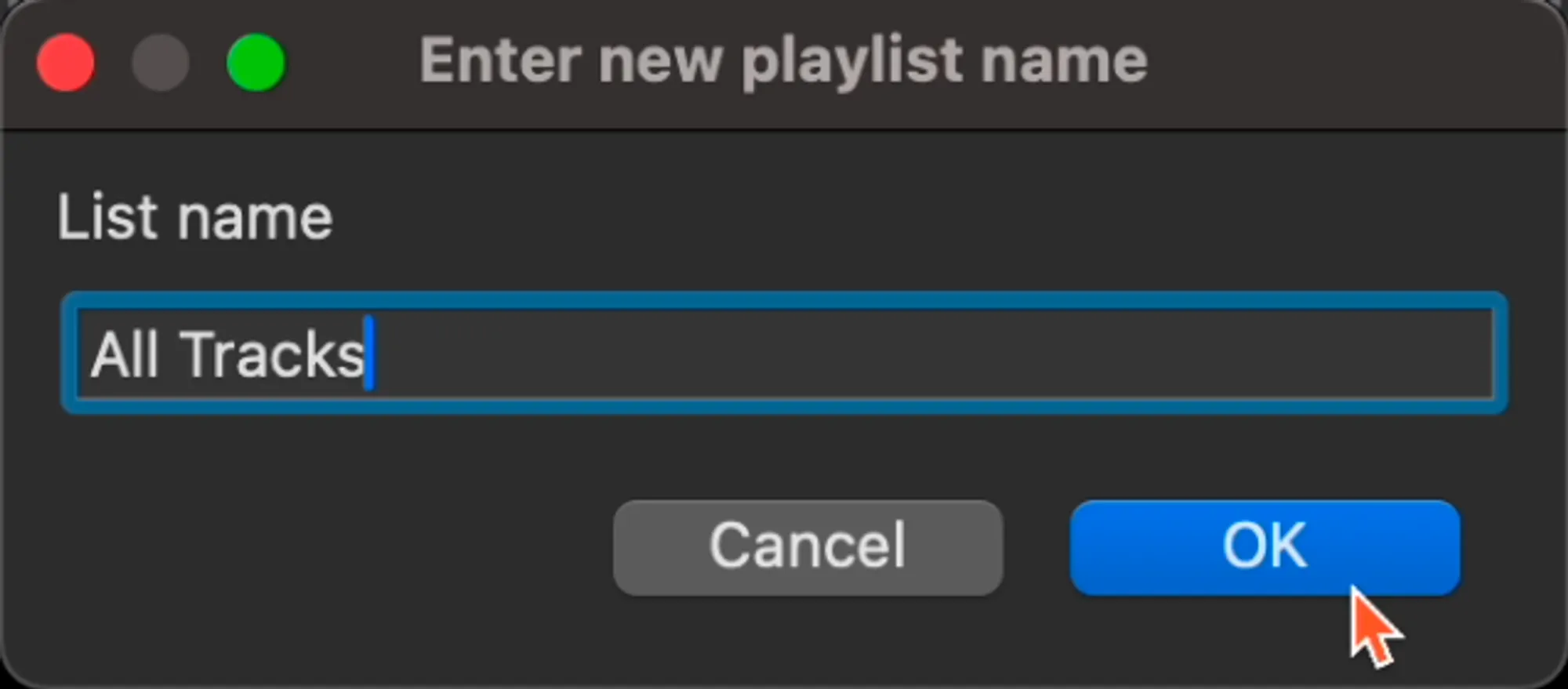
Task: Click the green zoom window button
Action: click(x=256, y=62)
